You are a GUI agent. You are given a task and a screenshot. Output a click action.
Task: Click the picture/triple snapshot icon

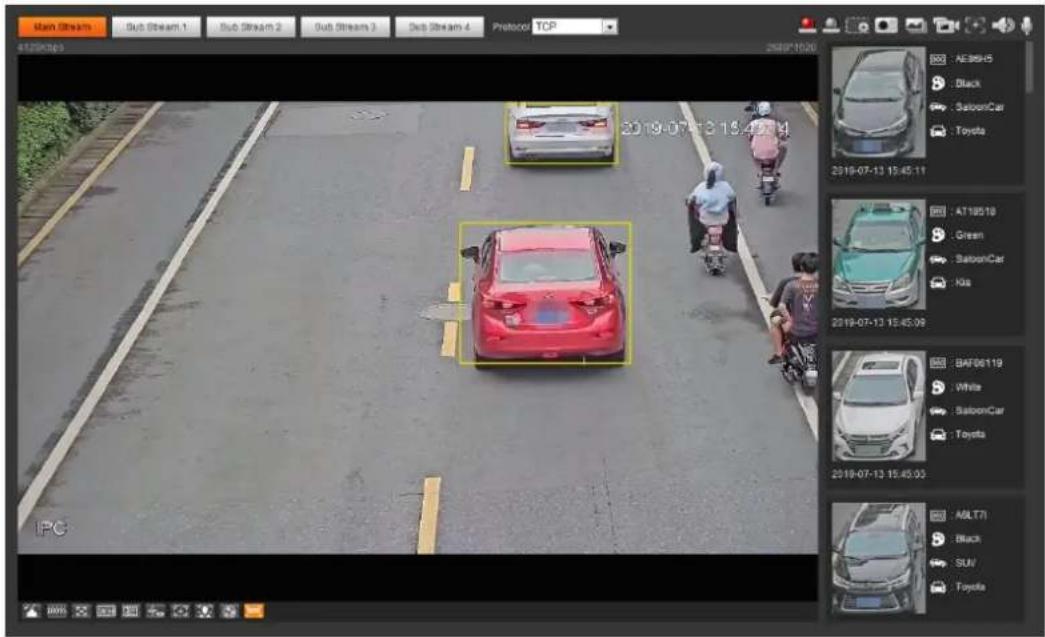(916, 25)
